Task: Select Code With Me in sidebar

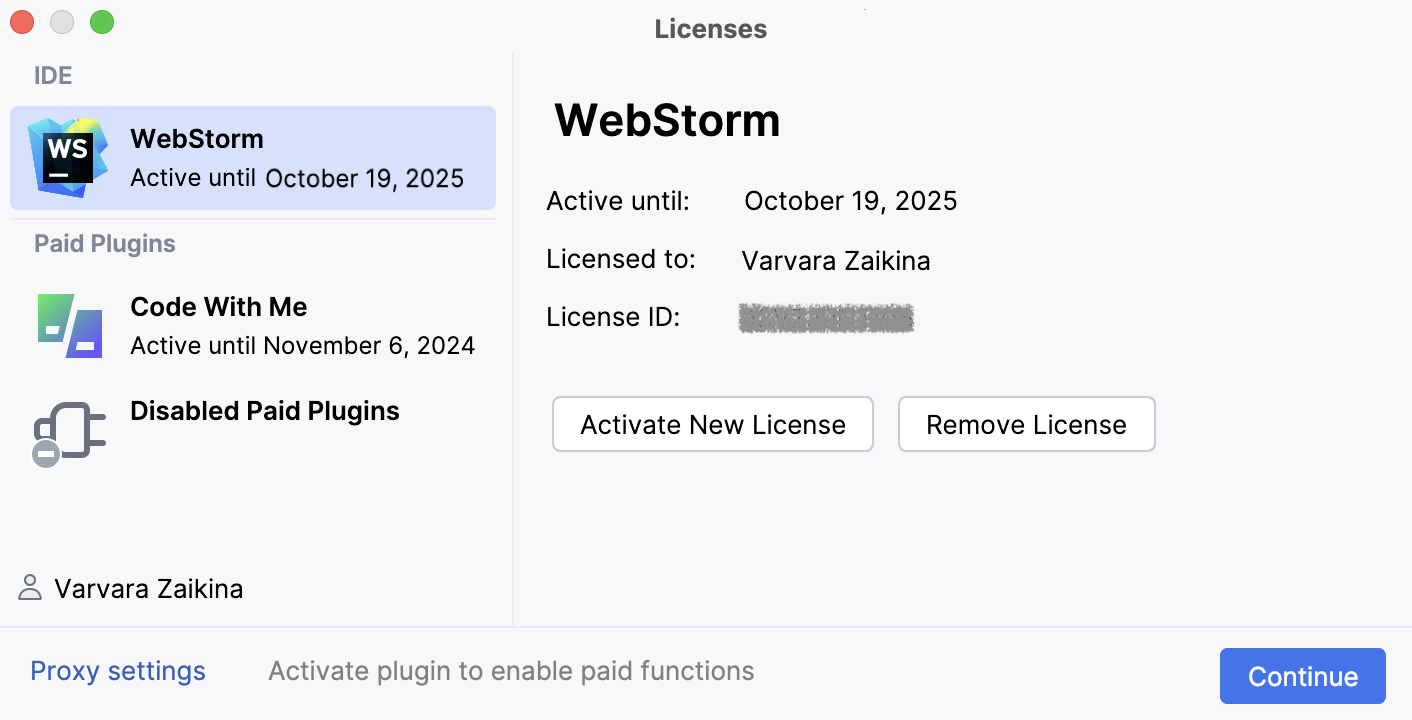Action: click(302, 326)
